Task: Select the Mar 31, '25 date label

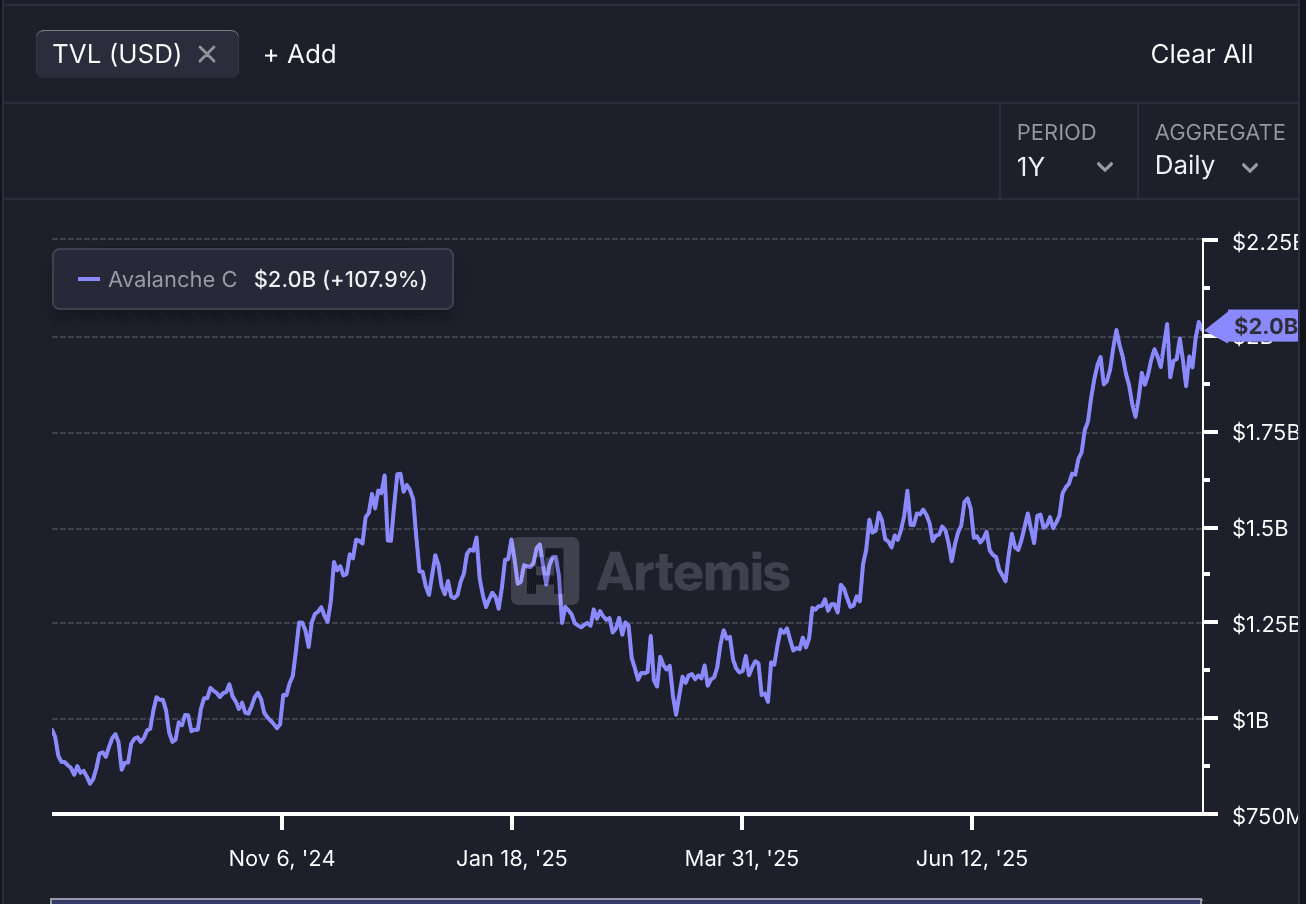Action: [741, 858]
